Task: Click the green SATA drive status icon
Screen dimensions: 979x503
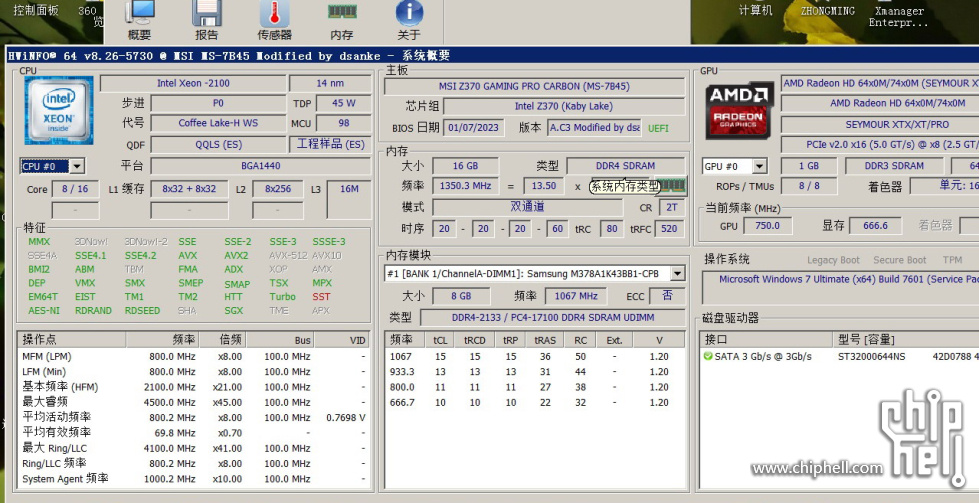Action: (707, 356)
